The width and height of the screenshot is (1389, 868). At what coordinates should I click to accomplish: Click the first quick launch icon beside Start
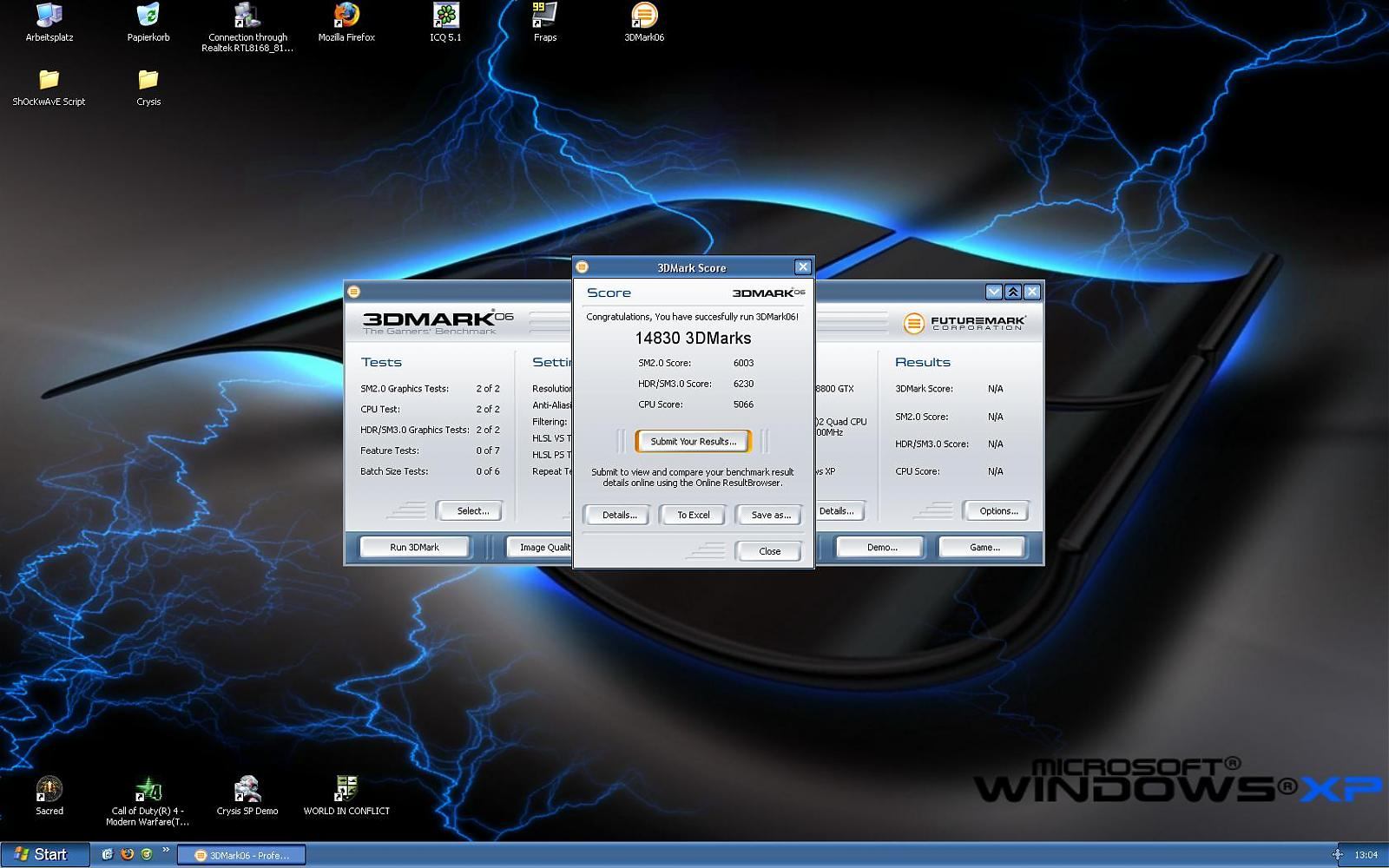(x=108, y=854)
